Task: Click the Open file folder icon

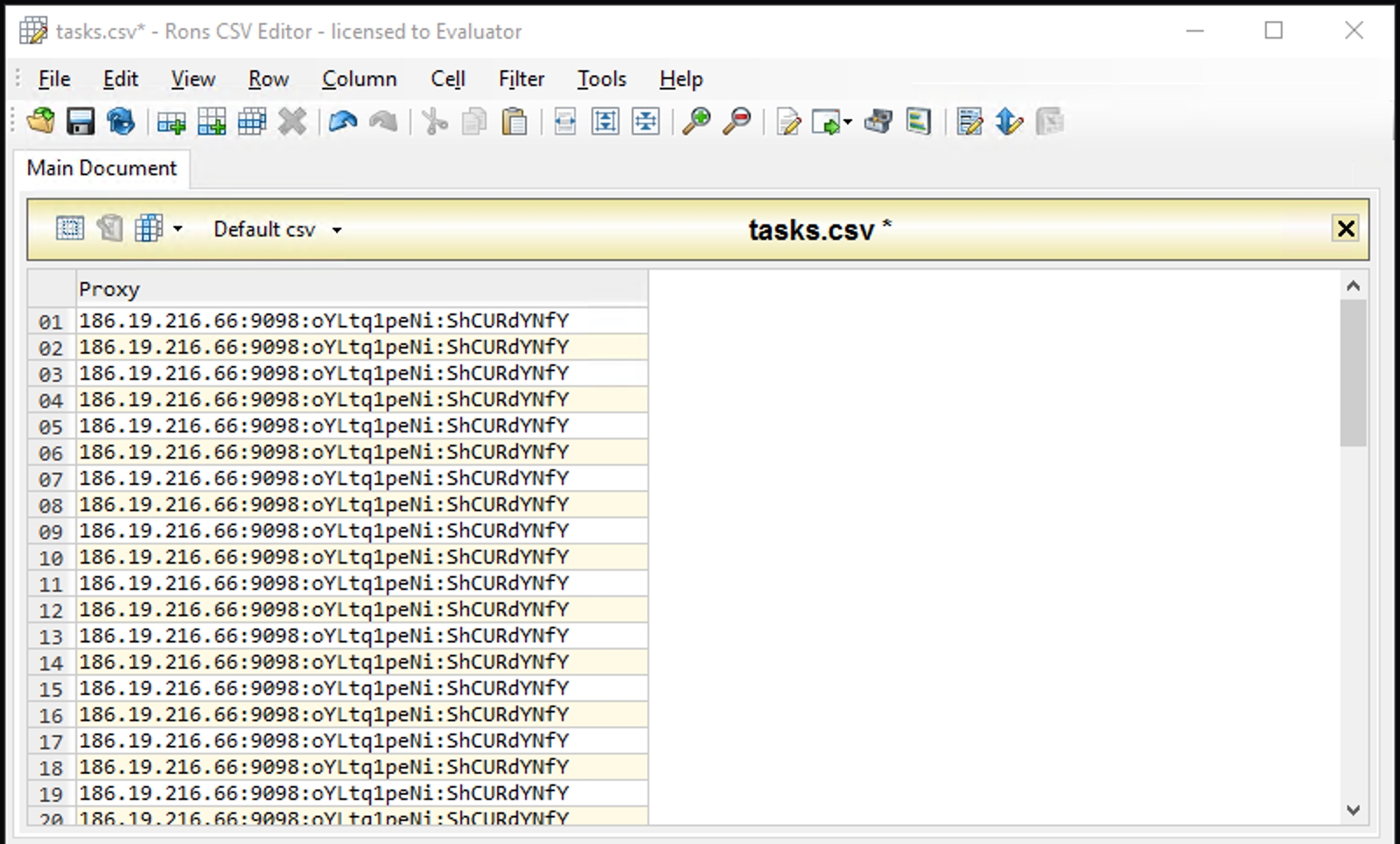Action: [x=40, y=122]
